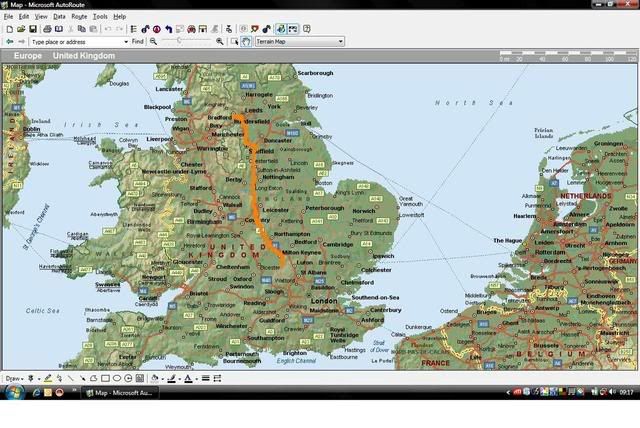
Task: Click the United Kingdom breadcrumb link
Action: coord(84,55)
